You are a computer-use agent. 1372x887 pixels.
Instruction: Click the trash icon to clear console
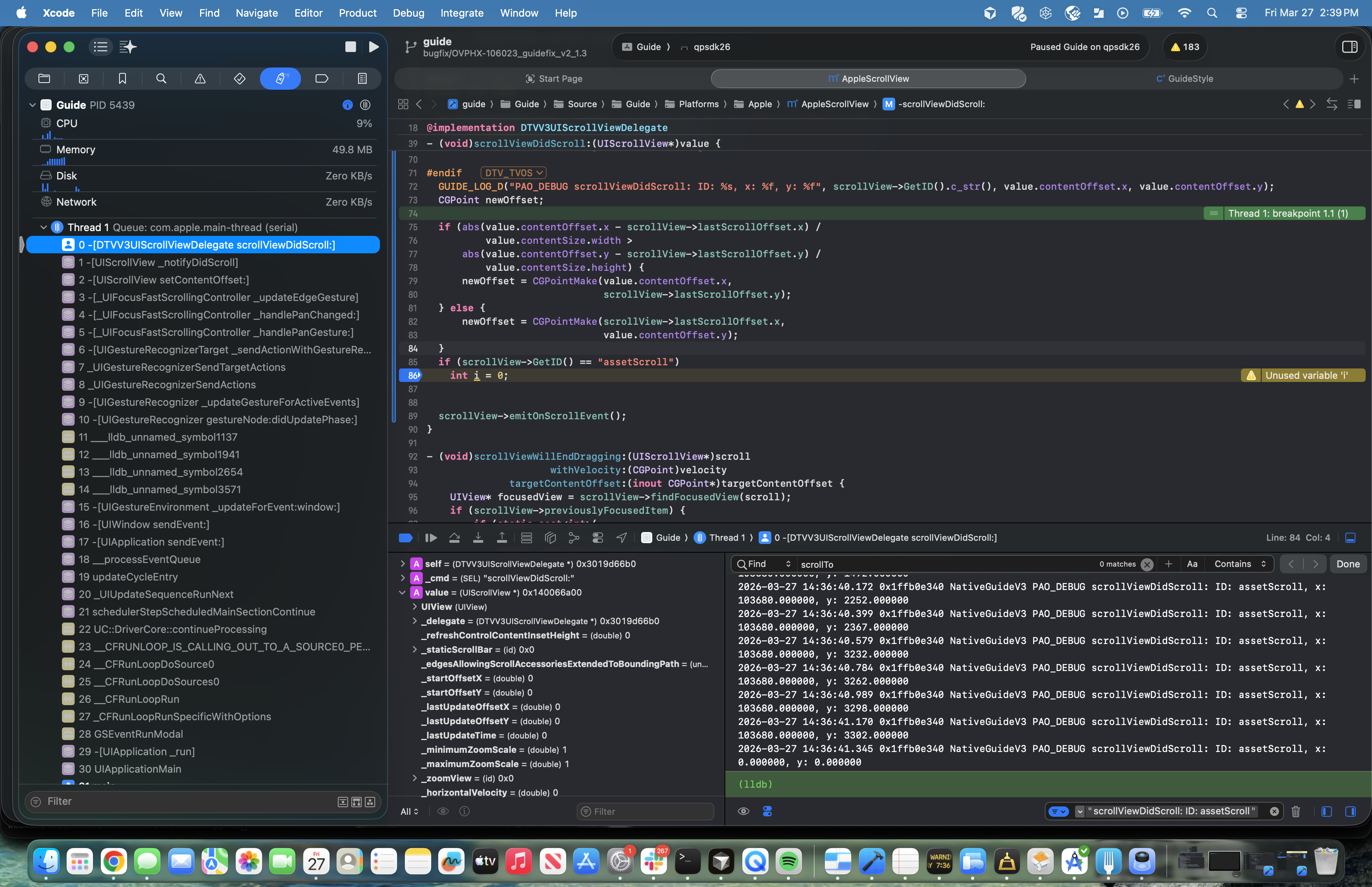pos(1295,811)
